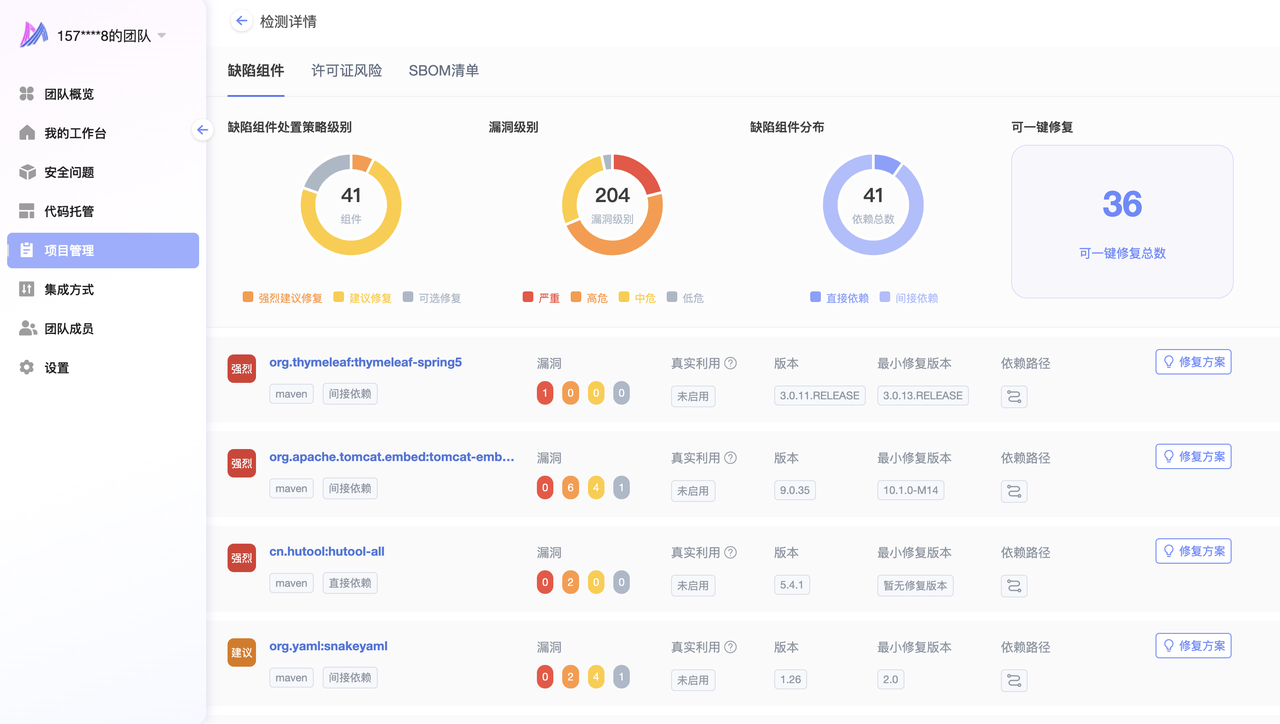Viewport: 1280px width, 724px height.
Task: Open dependency path icon for snakeyaml
Action: click(1013, 681)
